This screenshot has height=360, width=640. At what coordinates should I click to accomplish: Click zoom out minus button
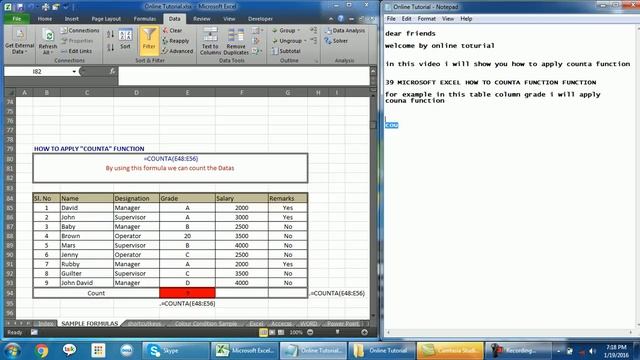pyautogui.click(x=310, y=333)
